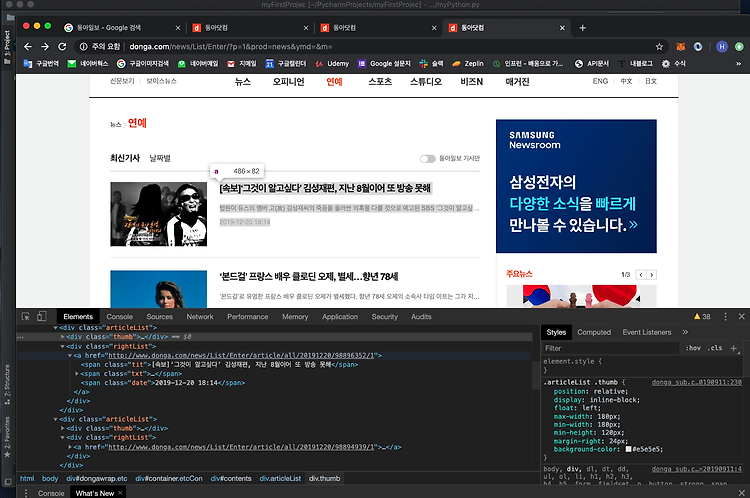Click the #e5e5e5 background-color swatch
Viewport: 750px width, 498px height.
629,449
